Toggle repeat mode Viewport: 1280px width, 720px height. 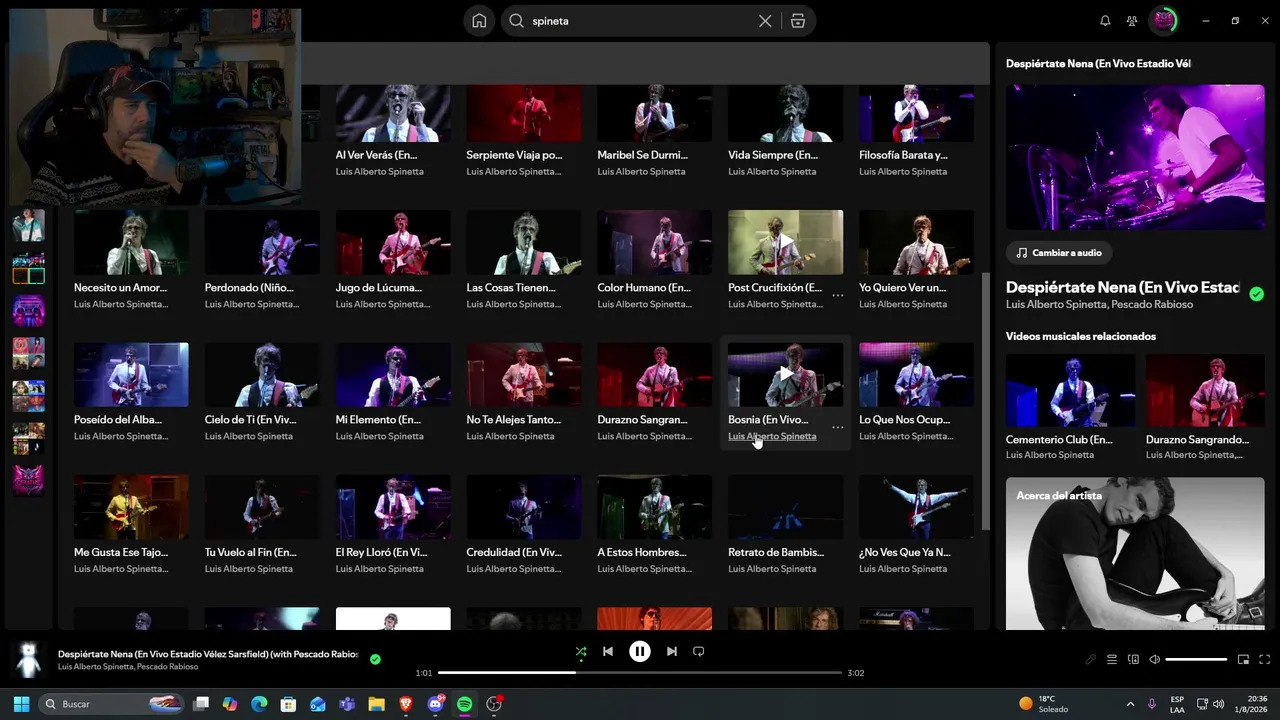[x=699, y=651]
